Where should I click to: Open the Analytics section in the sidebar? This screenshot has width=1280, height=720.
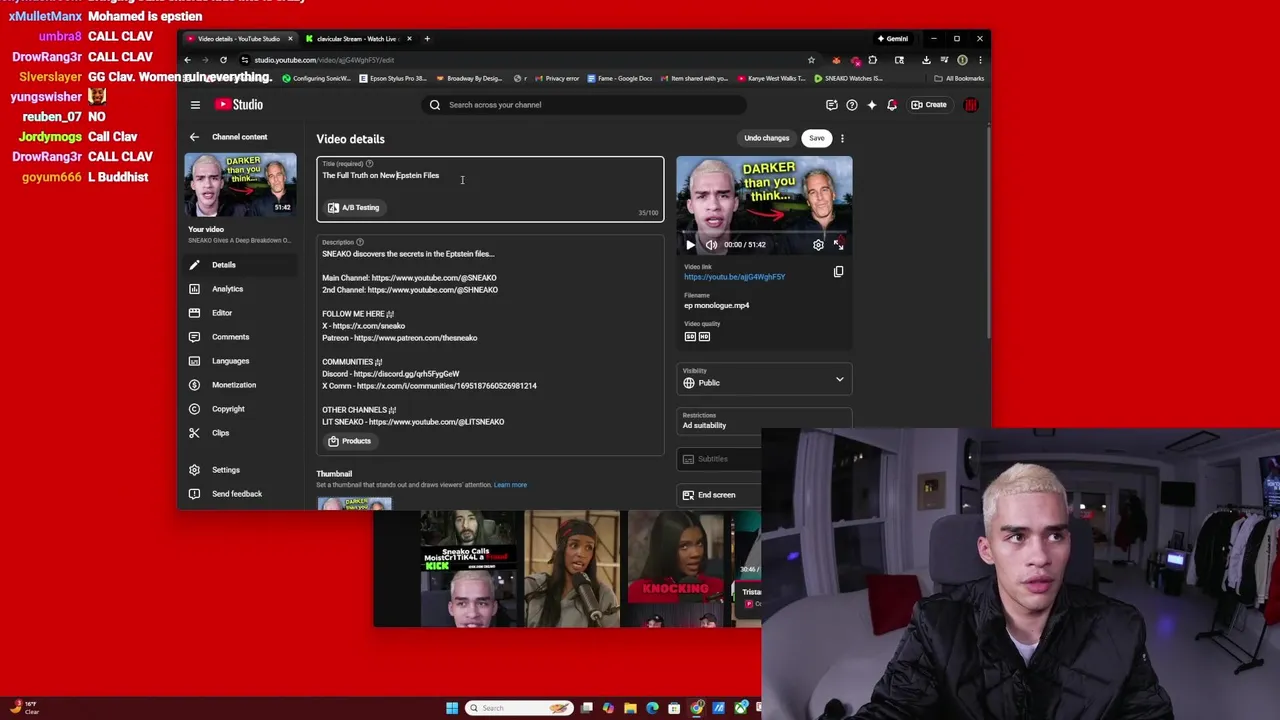[x=240, y=289]
